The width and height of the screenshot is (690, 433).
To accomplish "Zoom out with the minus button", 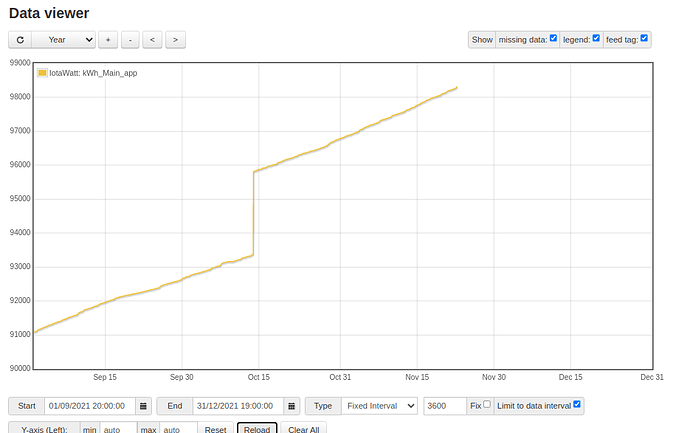I will (130, 40).
